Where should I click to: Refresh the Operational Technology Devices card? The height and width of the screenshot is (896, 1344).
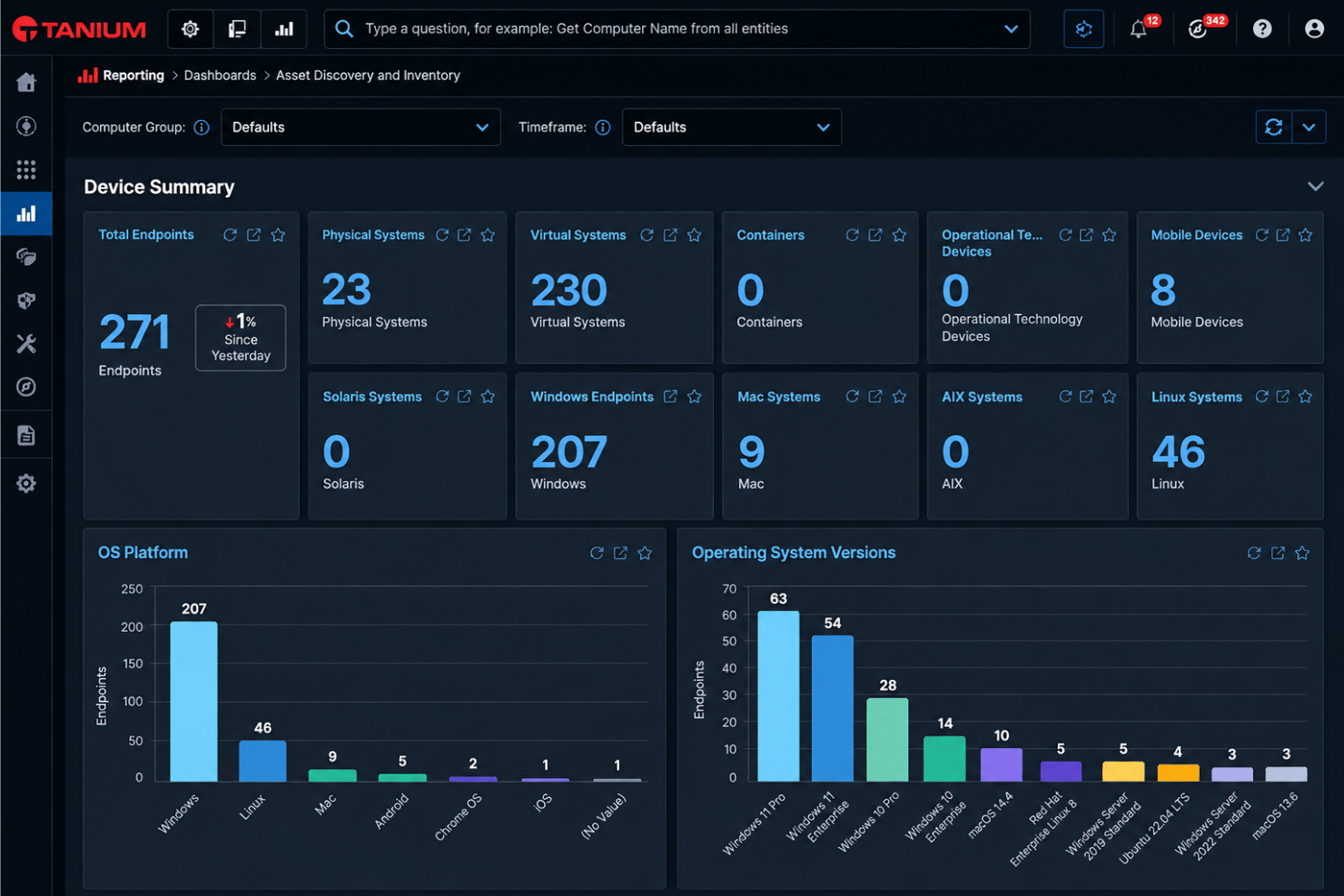[1065, 235]
